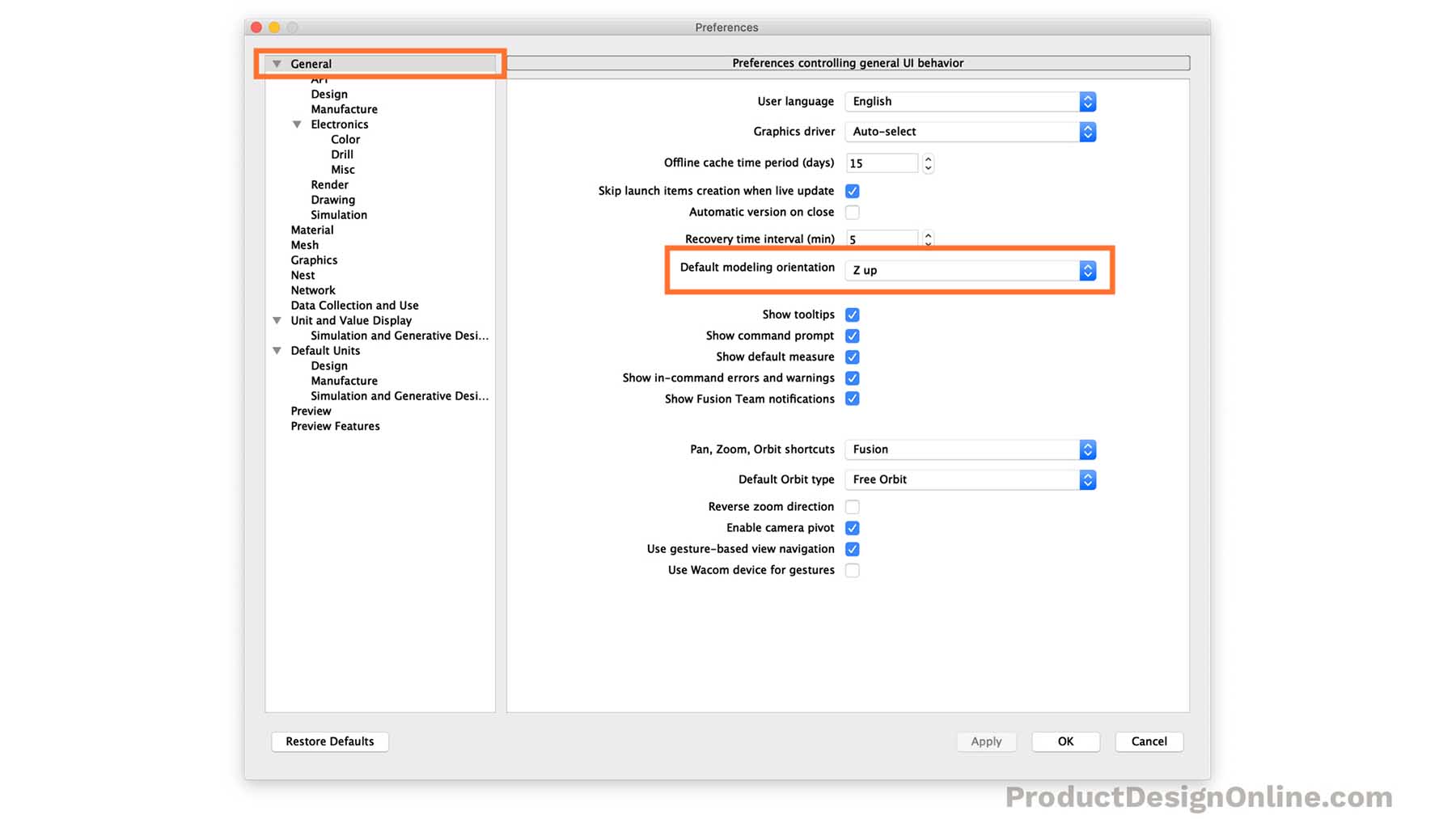Enable Automatic version on close
The image size is (1456, 819).
point(852,213)
